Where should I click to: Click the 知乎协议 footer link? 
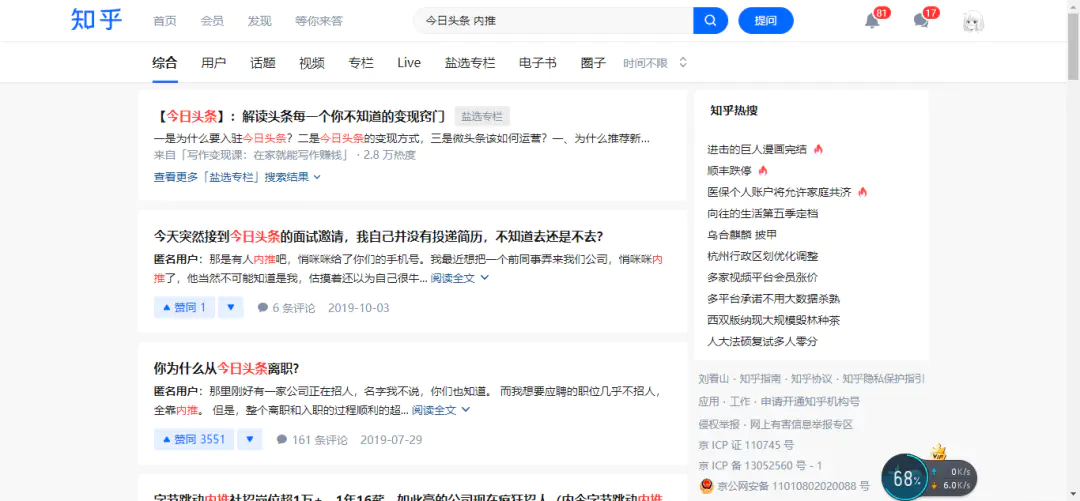(x=813, y=379)
